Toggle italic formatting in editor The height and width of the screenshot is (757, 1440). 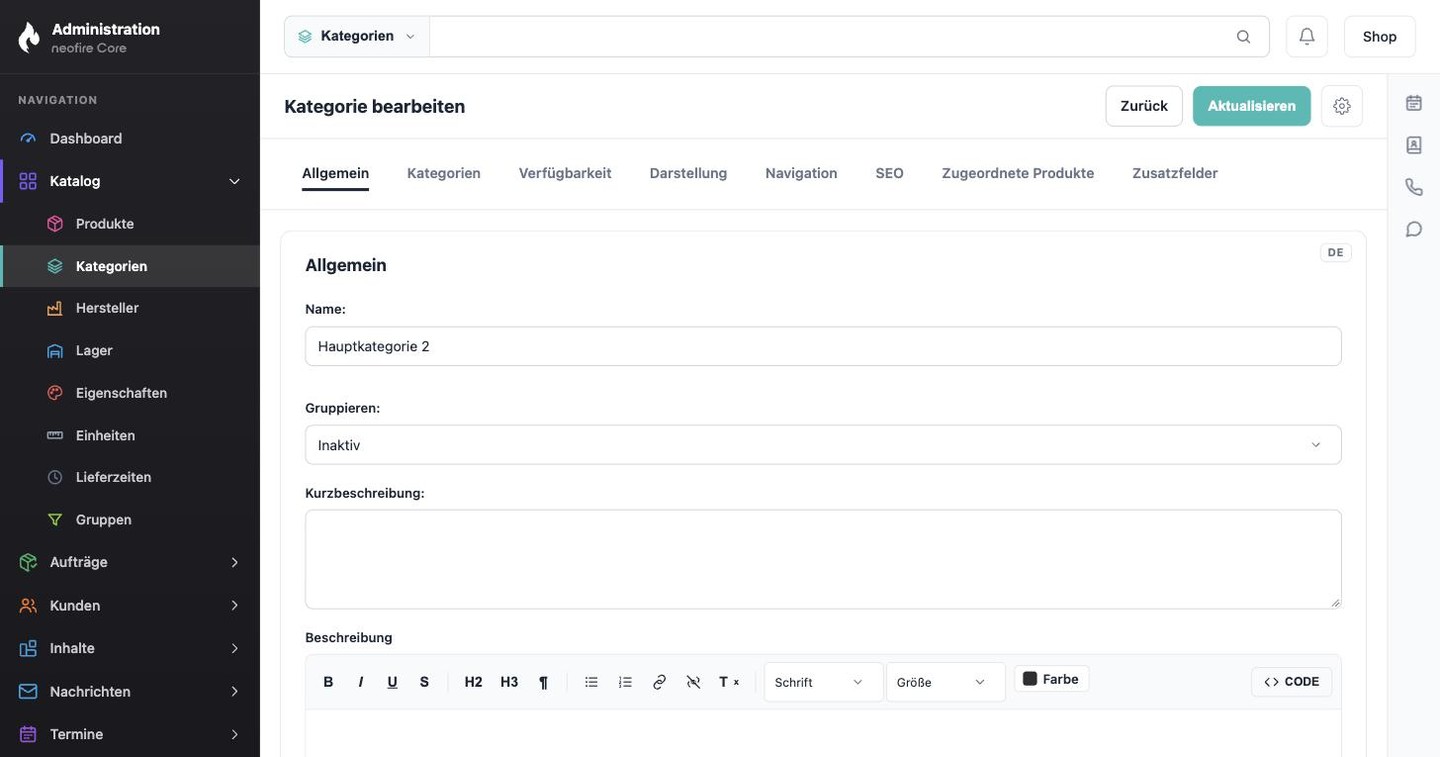tap(360, 682)
